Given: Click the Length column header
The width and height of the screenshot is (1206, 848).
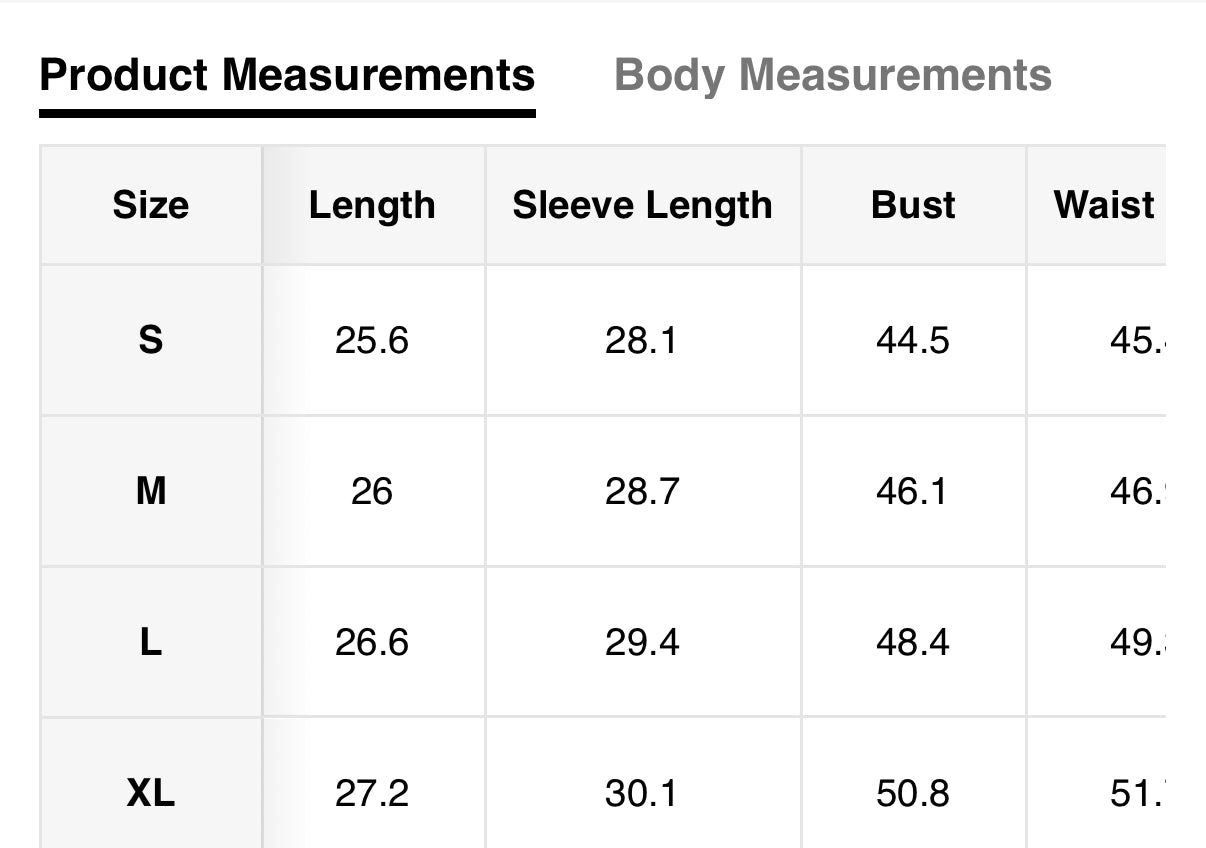Looking at the screenshot, I should 372,205.
